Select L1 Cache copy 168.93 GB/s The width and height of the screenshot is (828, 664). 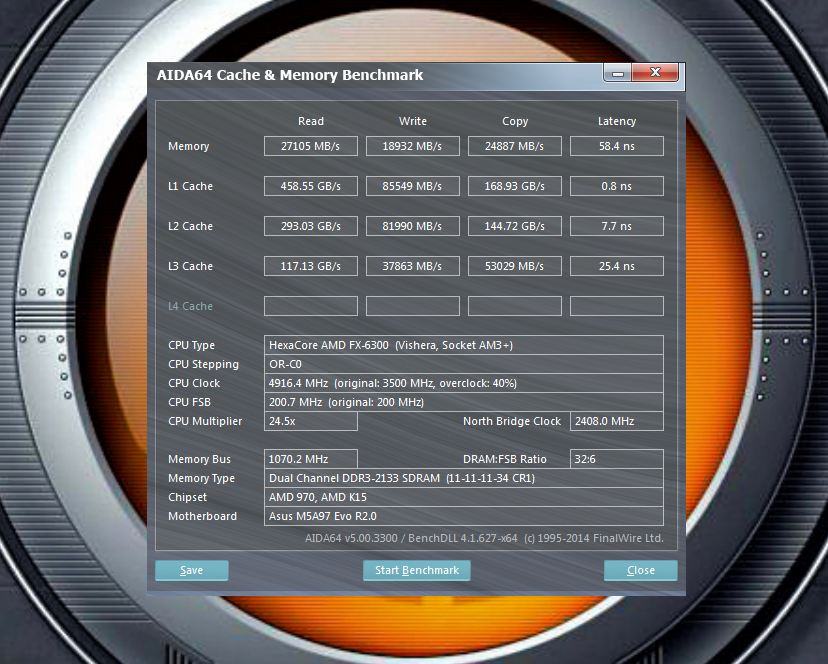point(514,186)
